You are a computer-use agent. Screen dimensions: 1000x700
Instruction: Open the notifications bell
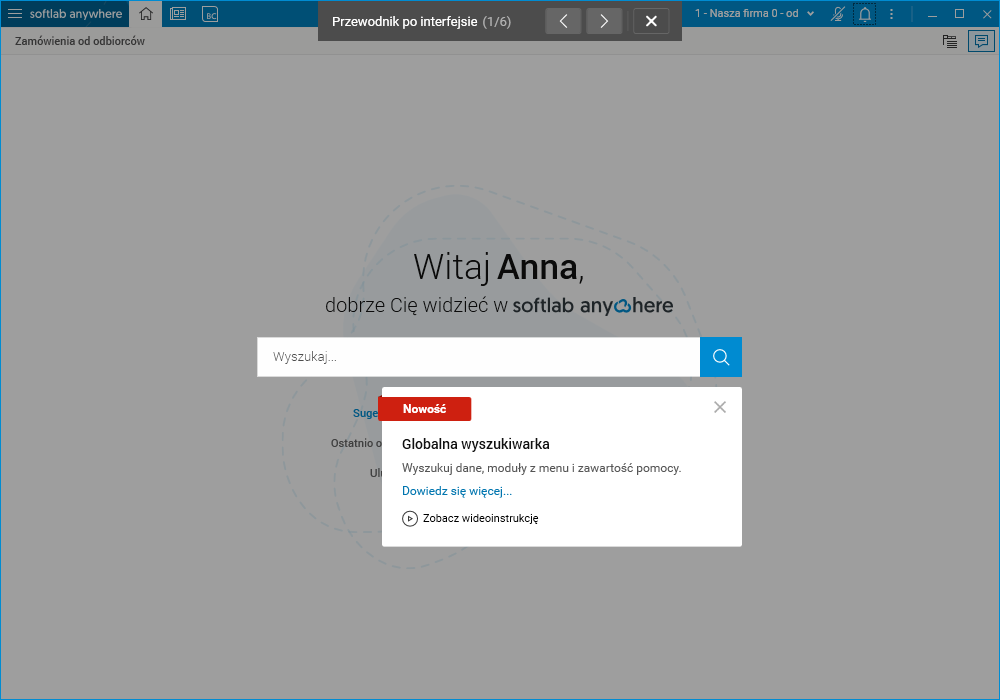[864, 13]
